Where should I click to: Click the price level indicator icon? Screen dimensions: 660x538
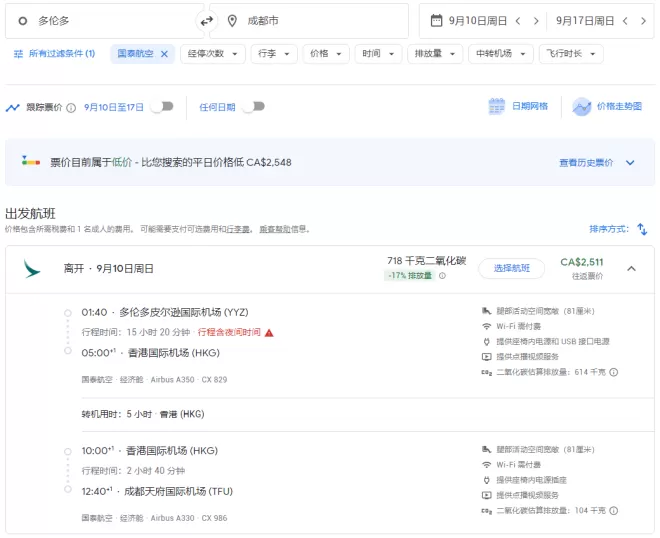point(31,161)
